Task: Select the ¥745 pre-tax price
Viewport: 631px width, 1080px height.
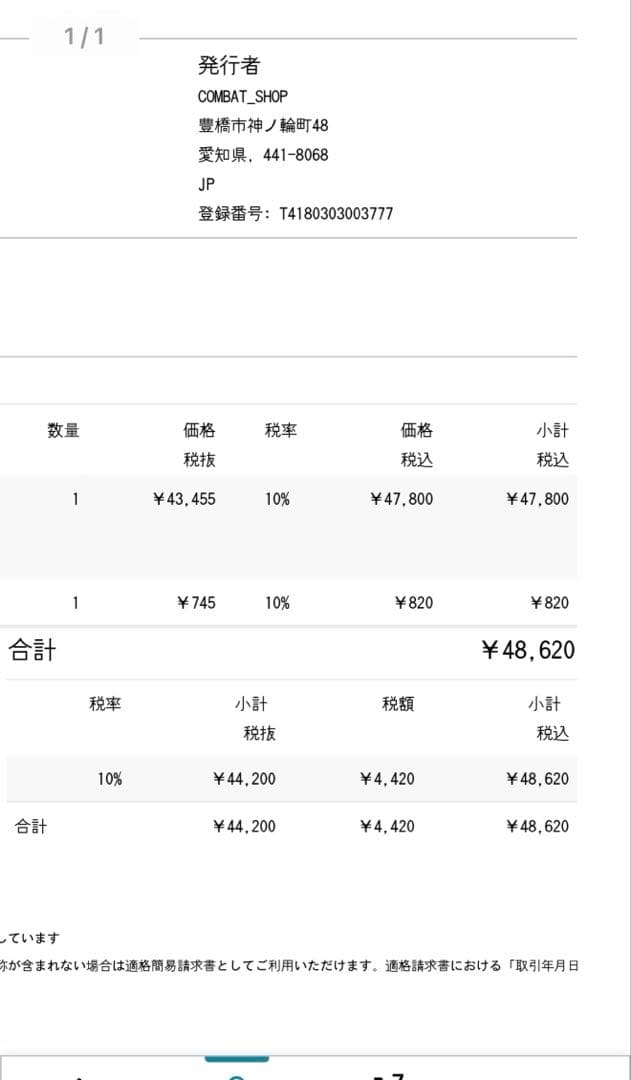Action: point(195,603)
